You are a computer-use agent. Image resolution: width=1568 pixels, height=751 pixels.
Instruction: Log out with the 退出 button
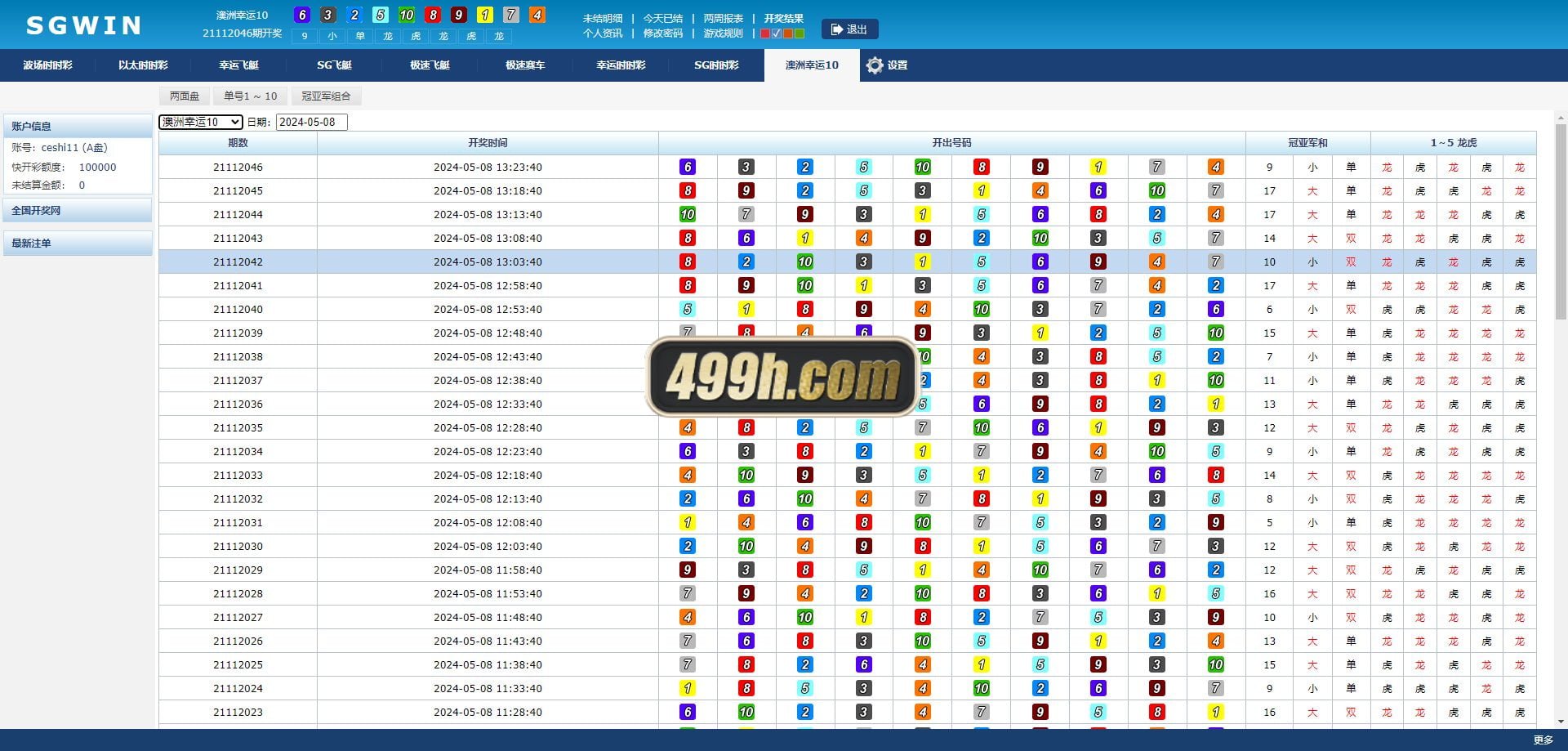(x=850, y=29)
